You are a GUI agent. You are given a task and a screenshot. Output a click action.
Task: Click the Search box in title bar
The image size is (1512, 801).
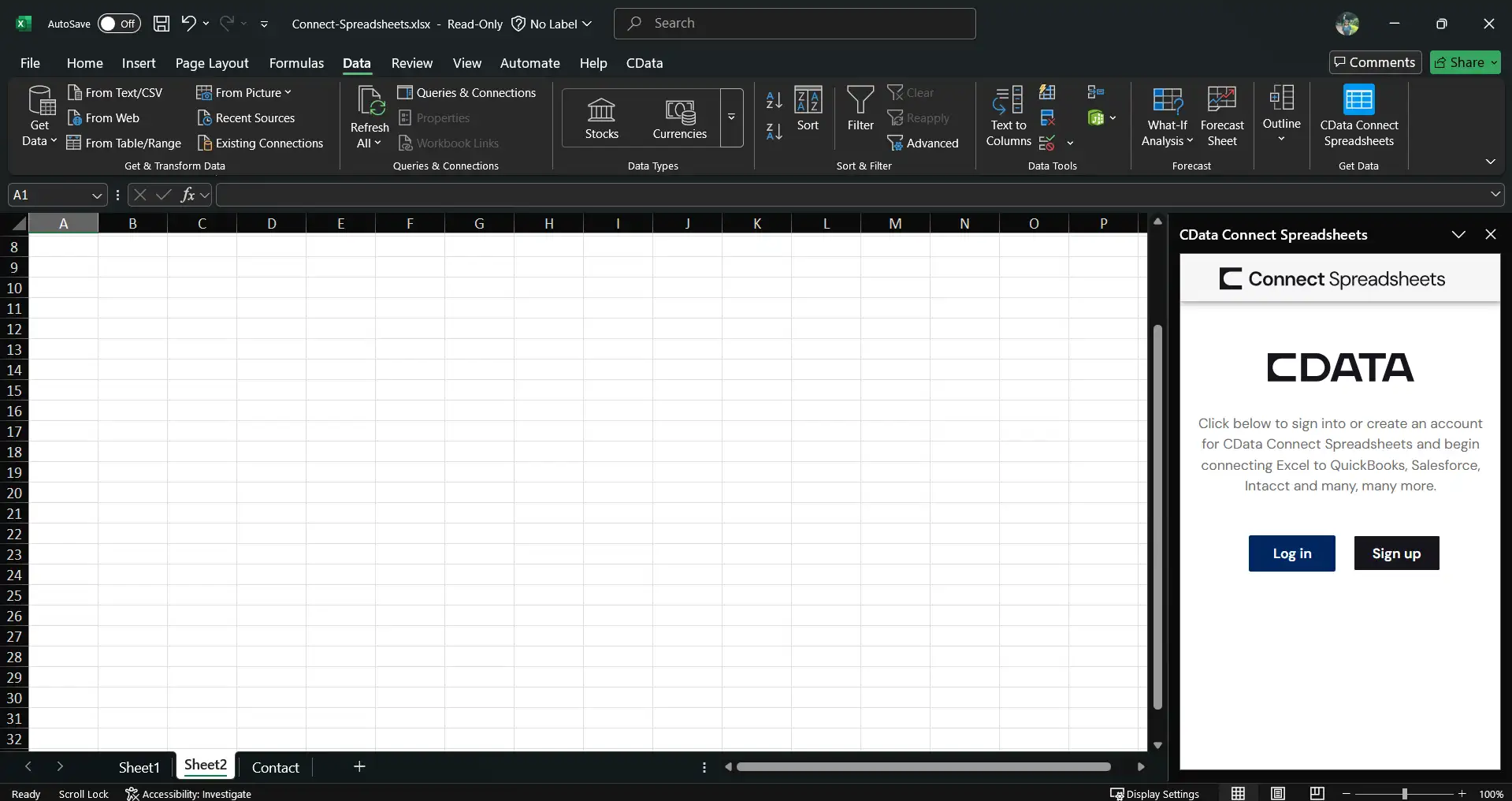pos(794,24)
